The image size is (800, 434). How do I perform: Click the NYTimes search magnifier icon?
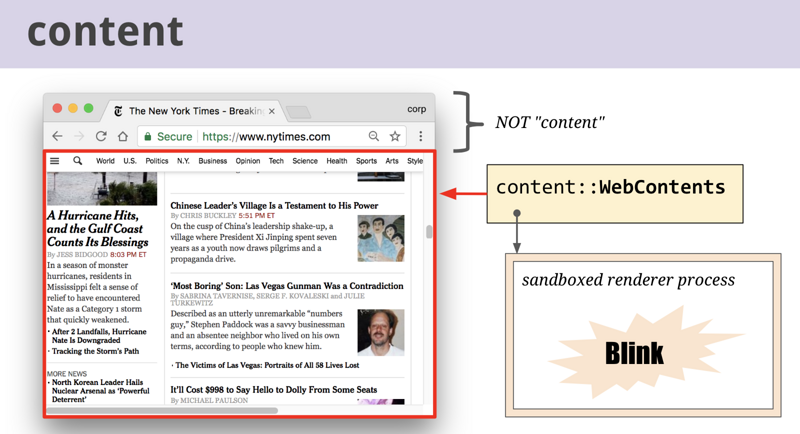click(78, 161)
